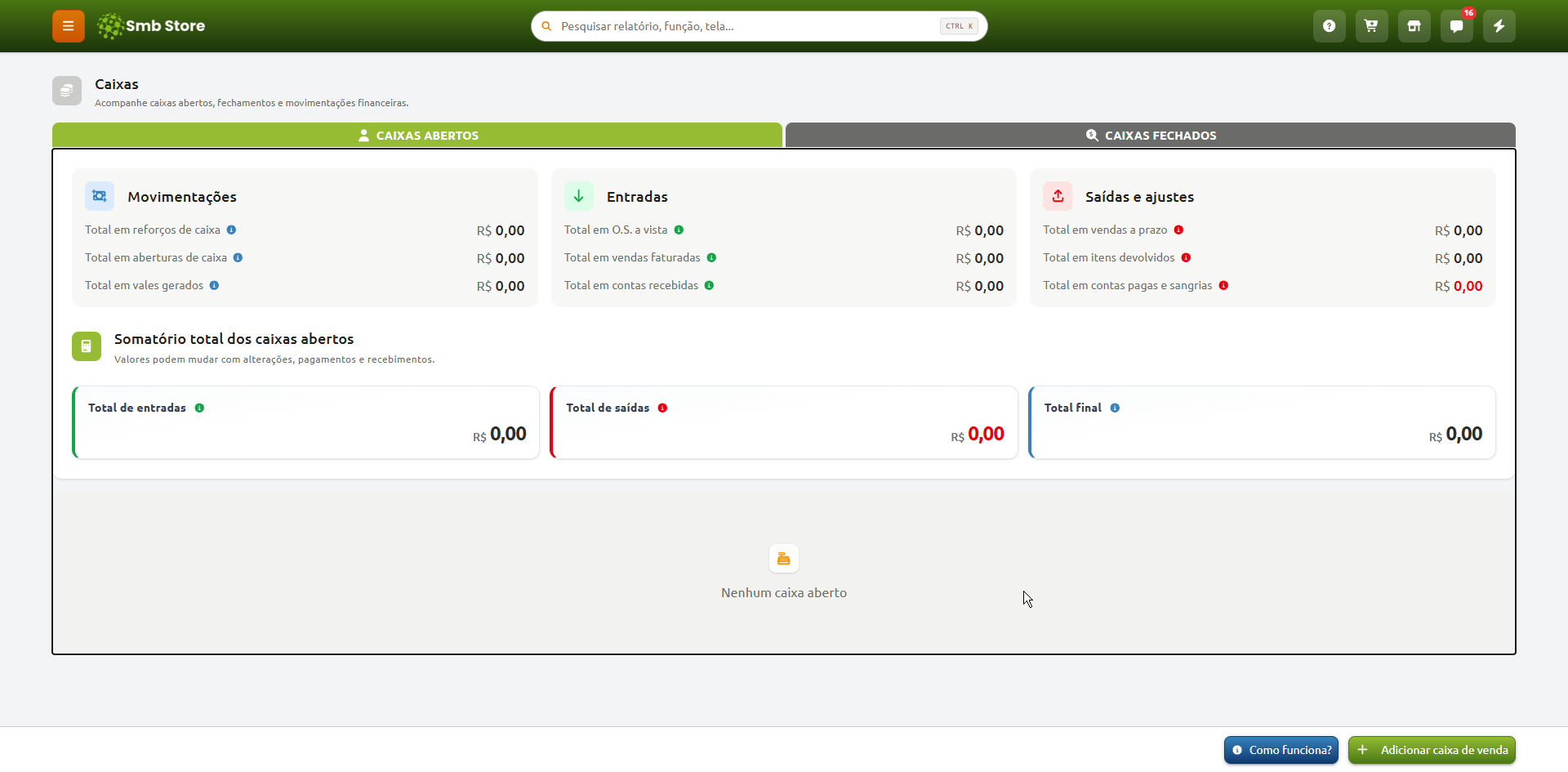Switch to Caixas Fechados tab

coord(1151,135)
